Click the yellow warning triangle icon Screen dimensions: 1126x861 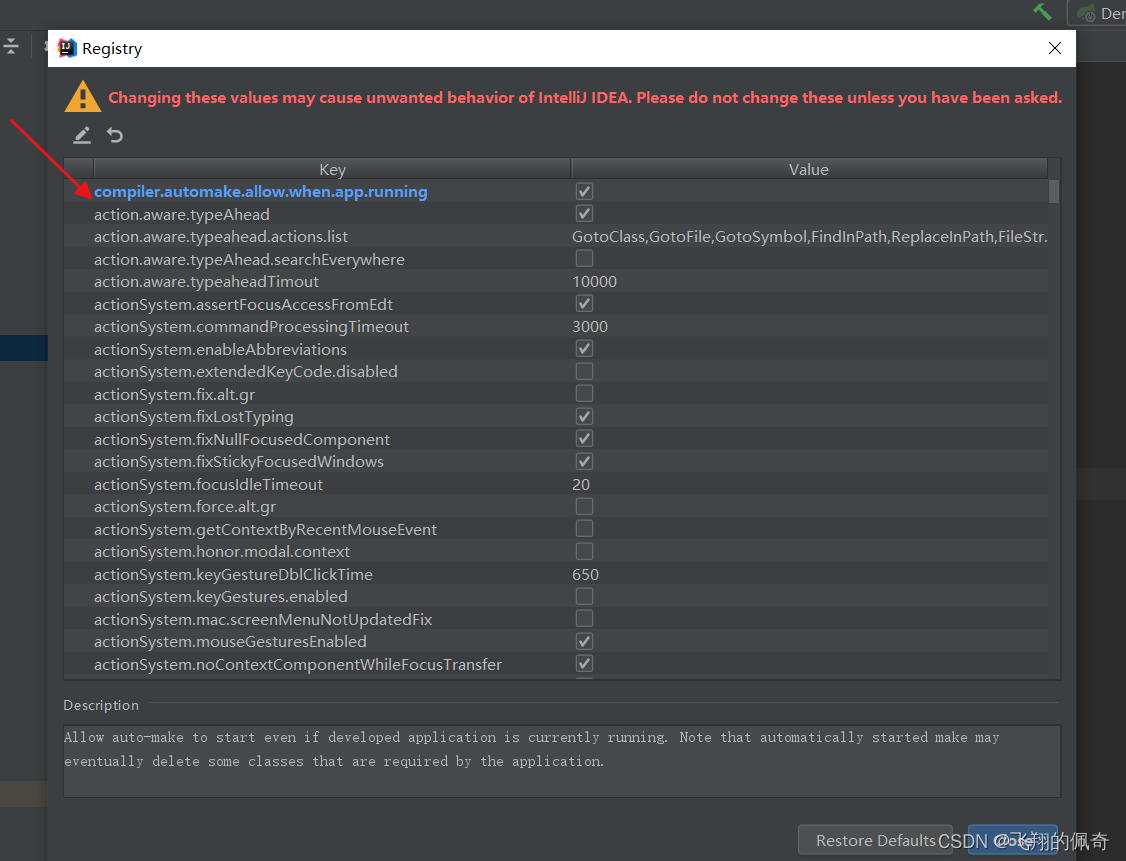click(83, 97)
